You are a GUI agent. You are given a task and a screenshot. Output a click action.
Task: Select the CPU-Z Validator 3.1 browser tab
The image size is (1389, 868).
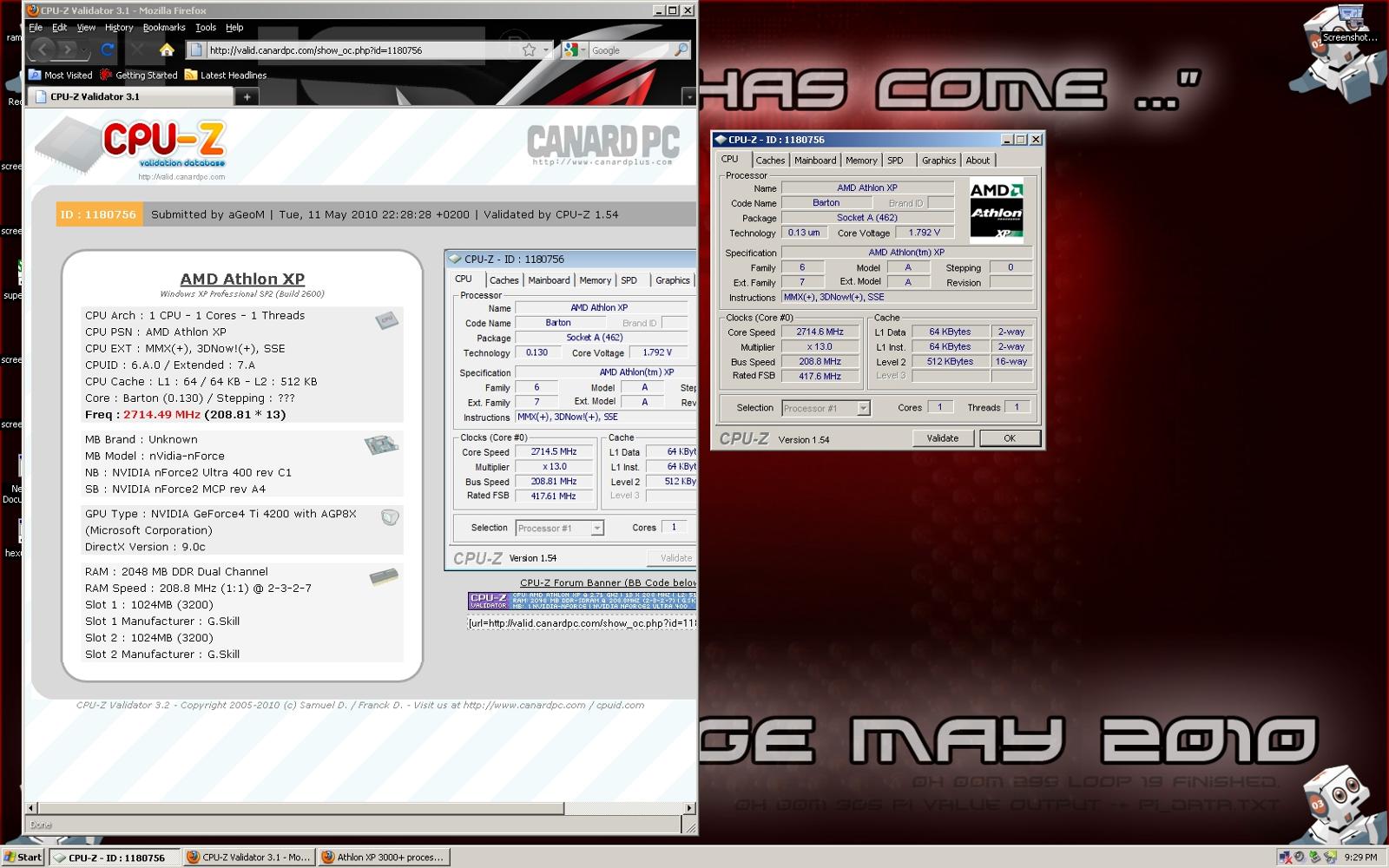pyautogui.click(x=130, y=96)
